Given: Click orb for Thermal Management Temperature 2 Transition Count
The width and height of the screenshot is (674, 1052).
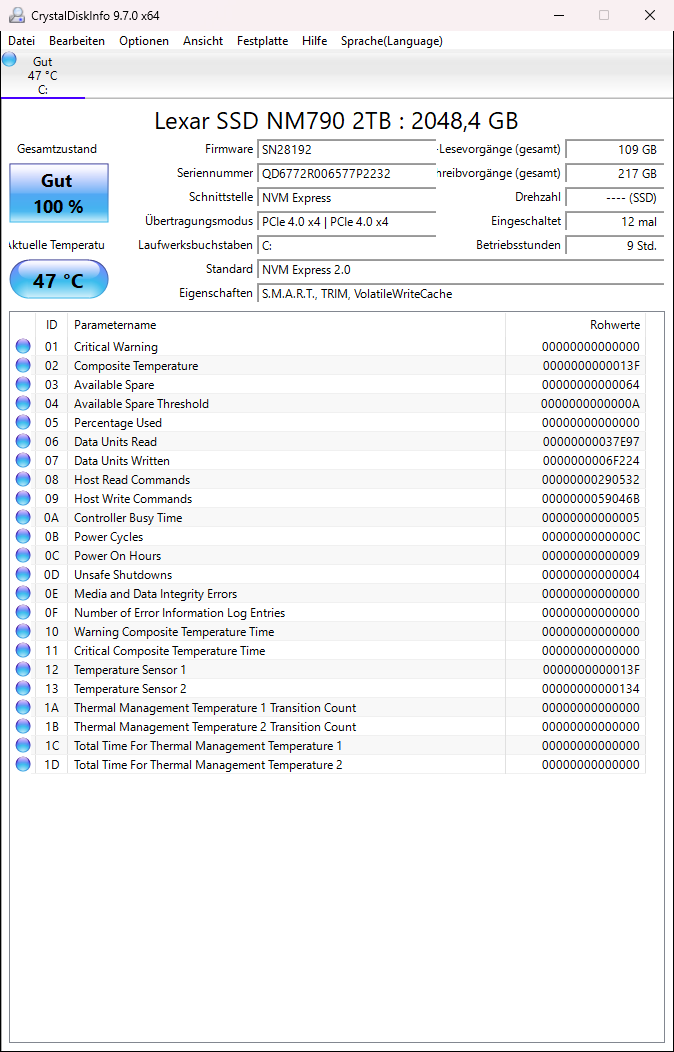Looking at the screenshot, I should [x=23, y=727].
